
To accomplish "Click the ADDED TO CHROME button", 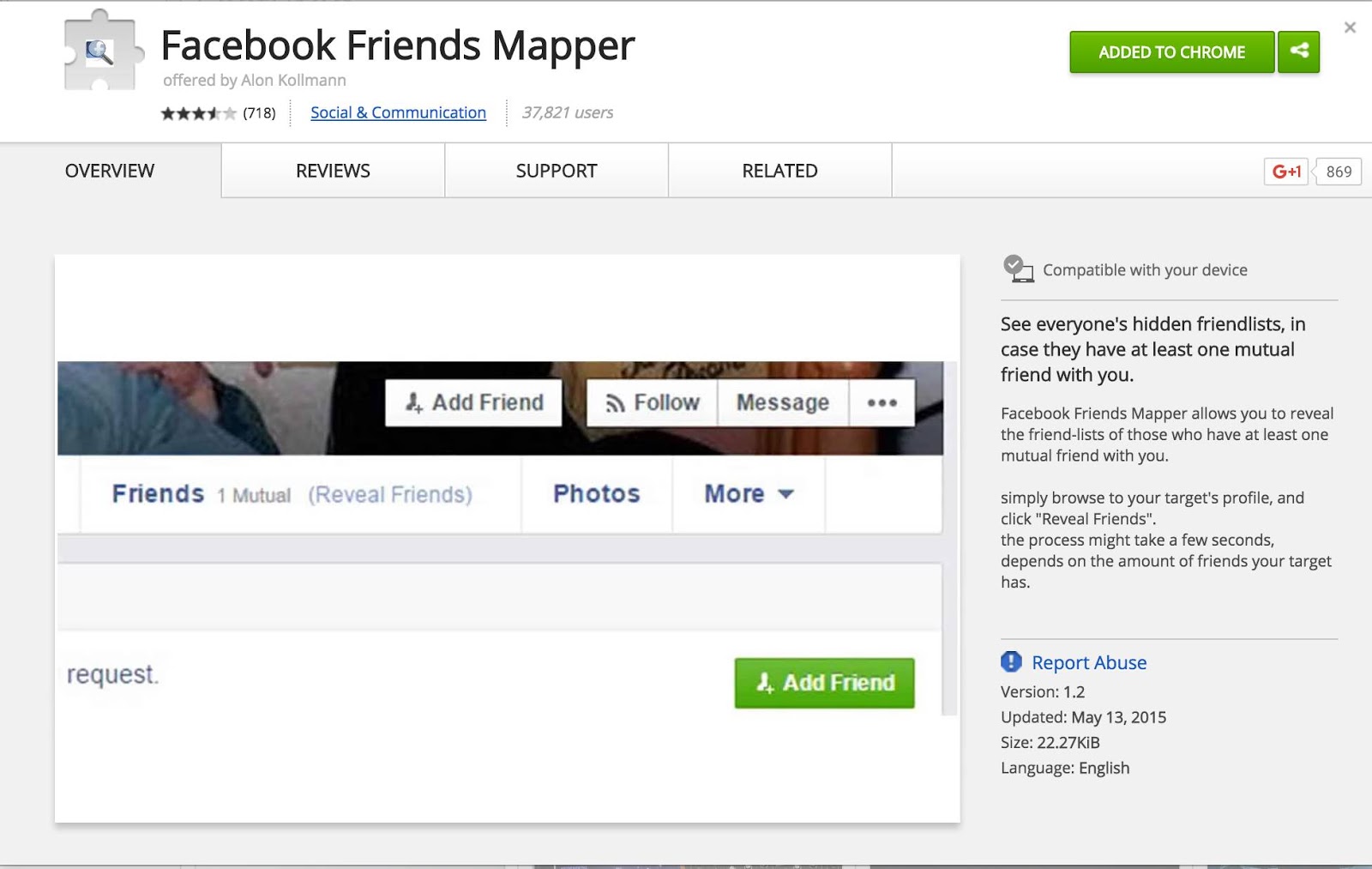I will coord(1171,52).
